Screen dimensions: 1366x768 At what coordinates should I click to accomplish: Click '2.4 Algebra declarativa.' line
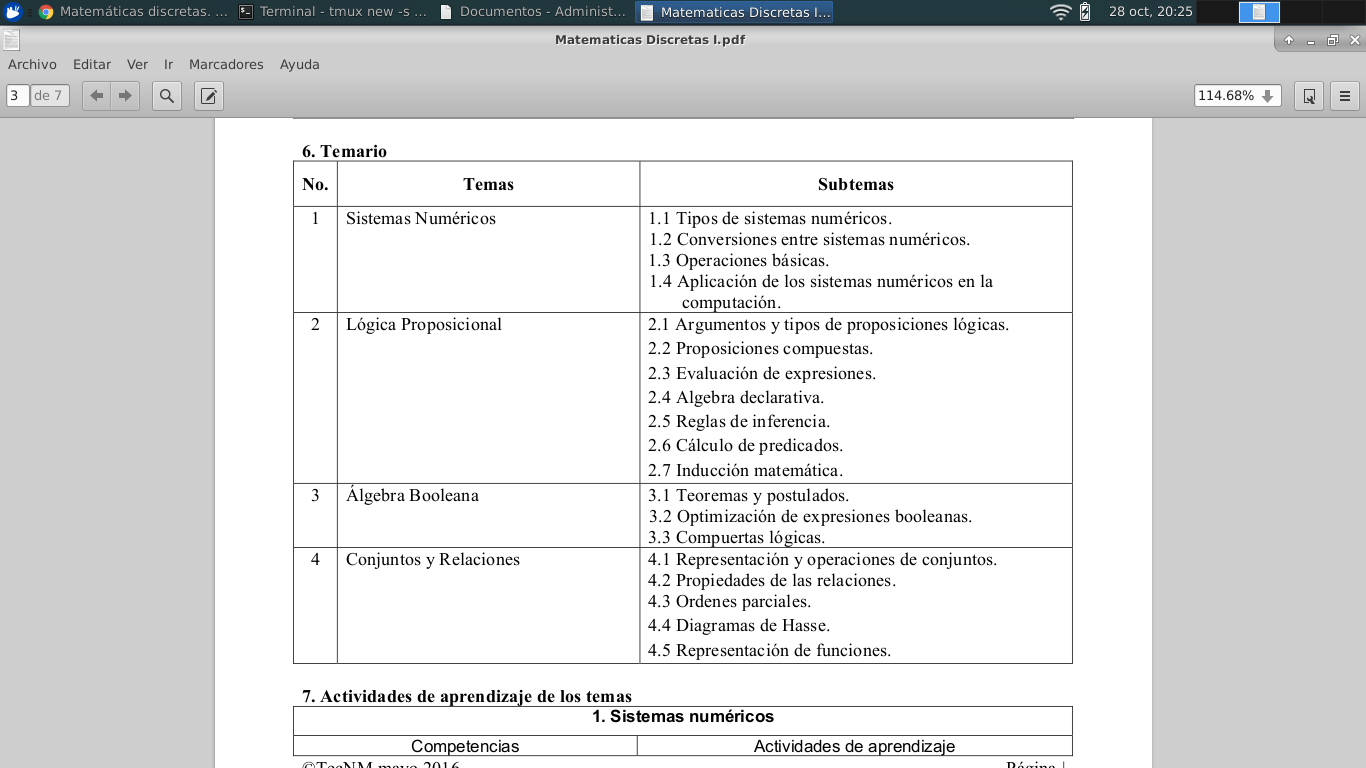click(736, 397)
